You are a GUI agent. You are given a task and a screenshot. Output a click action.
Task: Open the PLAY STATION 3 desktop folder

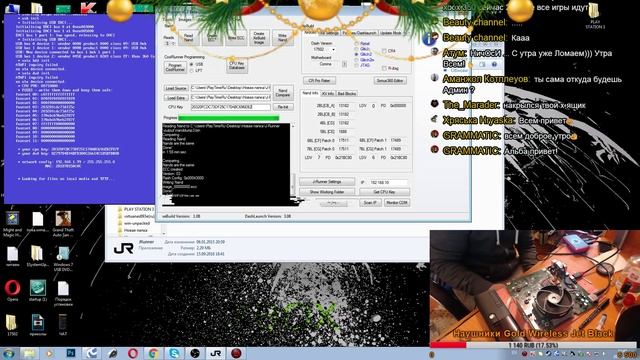(x=595, y=16)
